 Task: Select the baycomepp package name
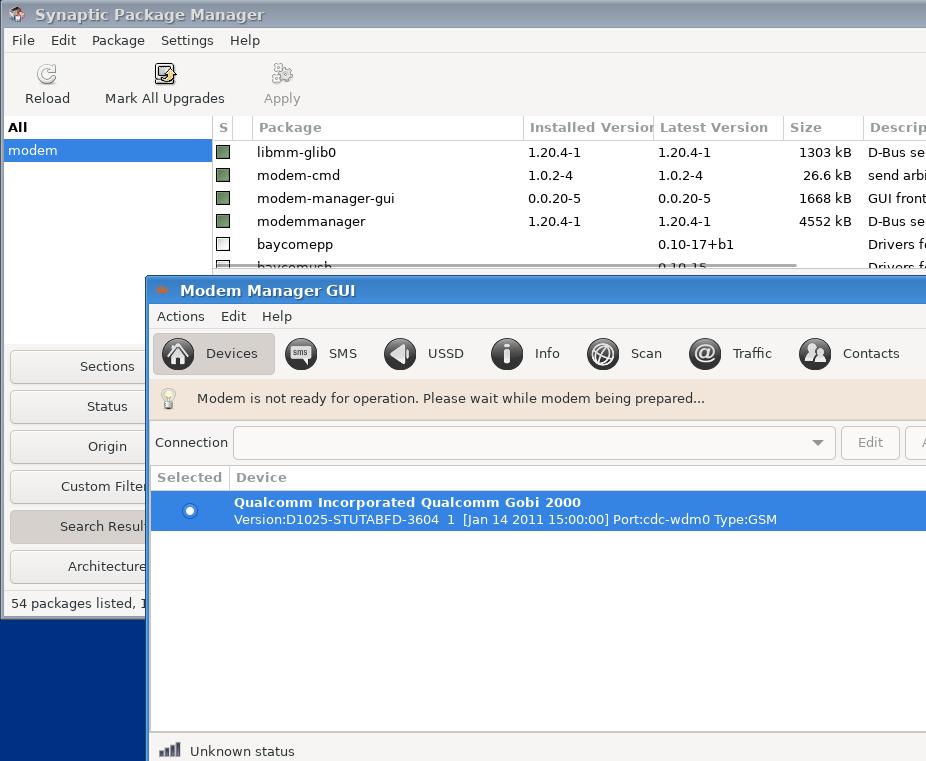[295, 244]
